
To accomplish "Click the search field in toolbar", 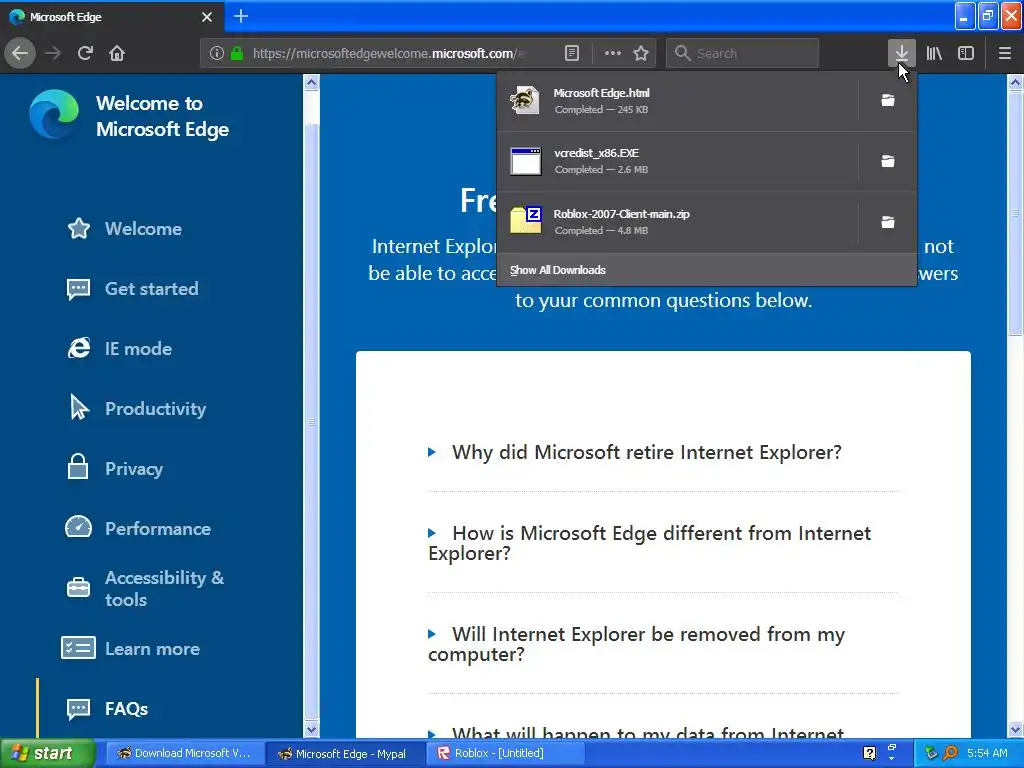I will [743, 53].
